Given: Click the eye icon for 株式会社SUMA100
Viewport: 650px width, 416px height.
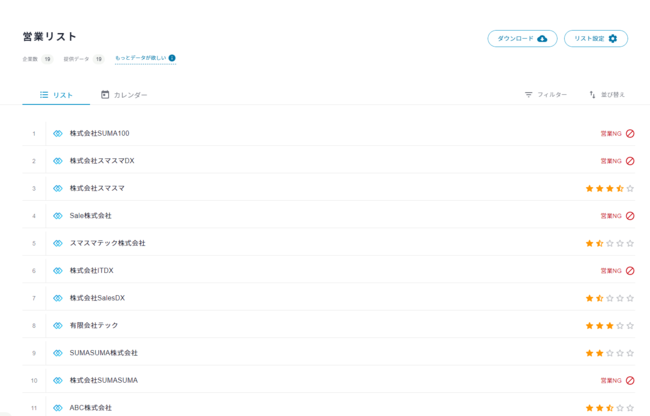Looking at the screenshot, I should click(58, 133).
